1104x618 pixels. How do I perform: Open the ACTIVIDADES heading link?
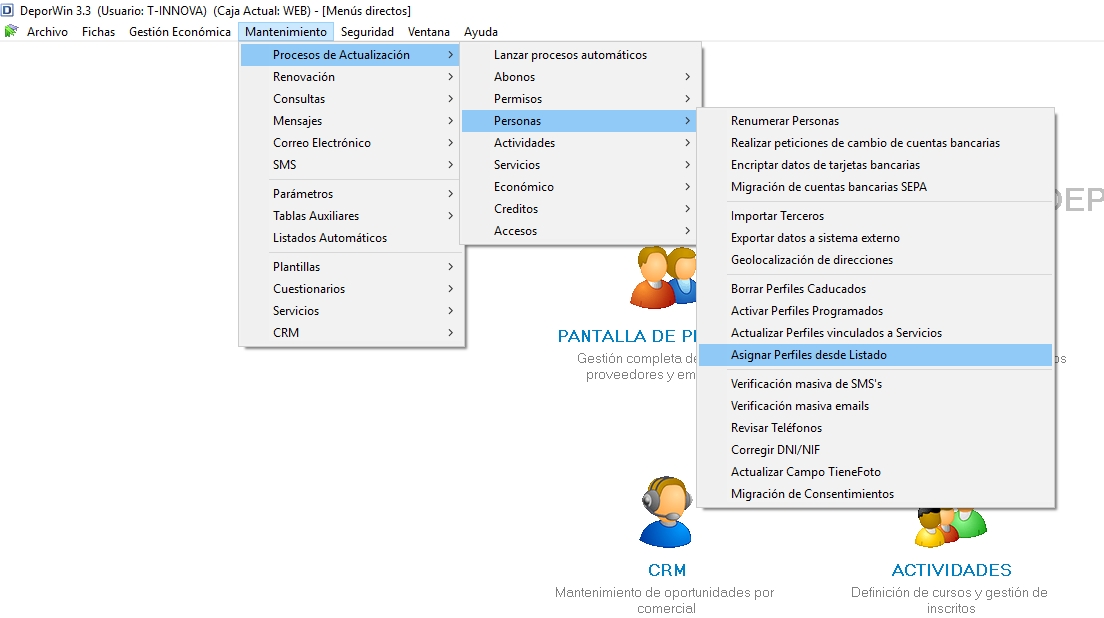click(951, 570)
